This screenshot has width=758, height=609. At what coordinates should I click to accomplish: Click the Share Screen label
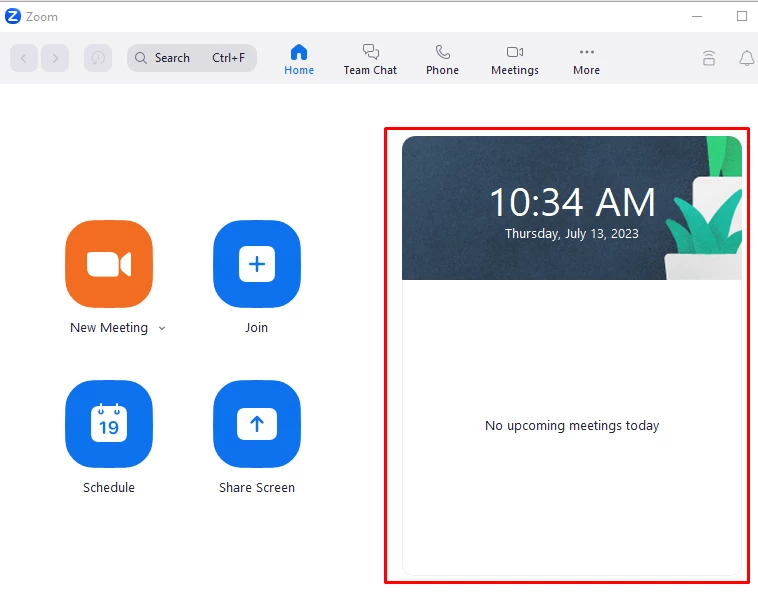(257, 487)
